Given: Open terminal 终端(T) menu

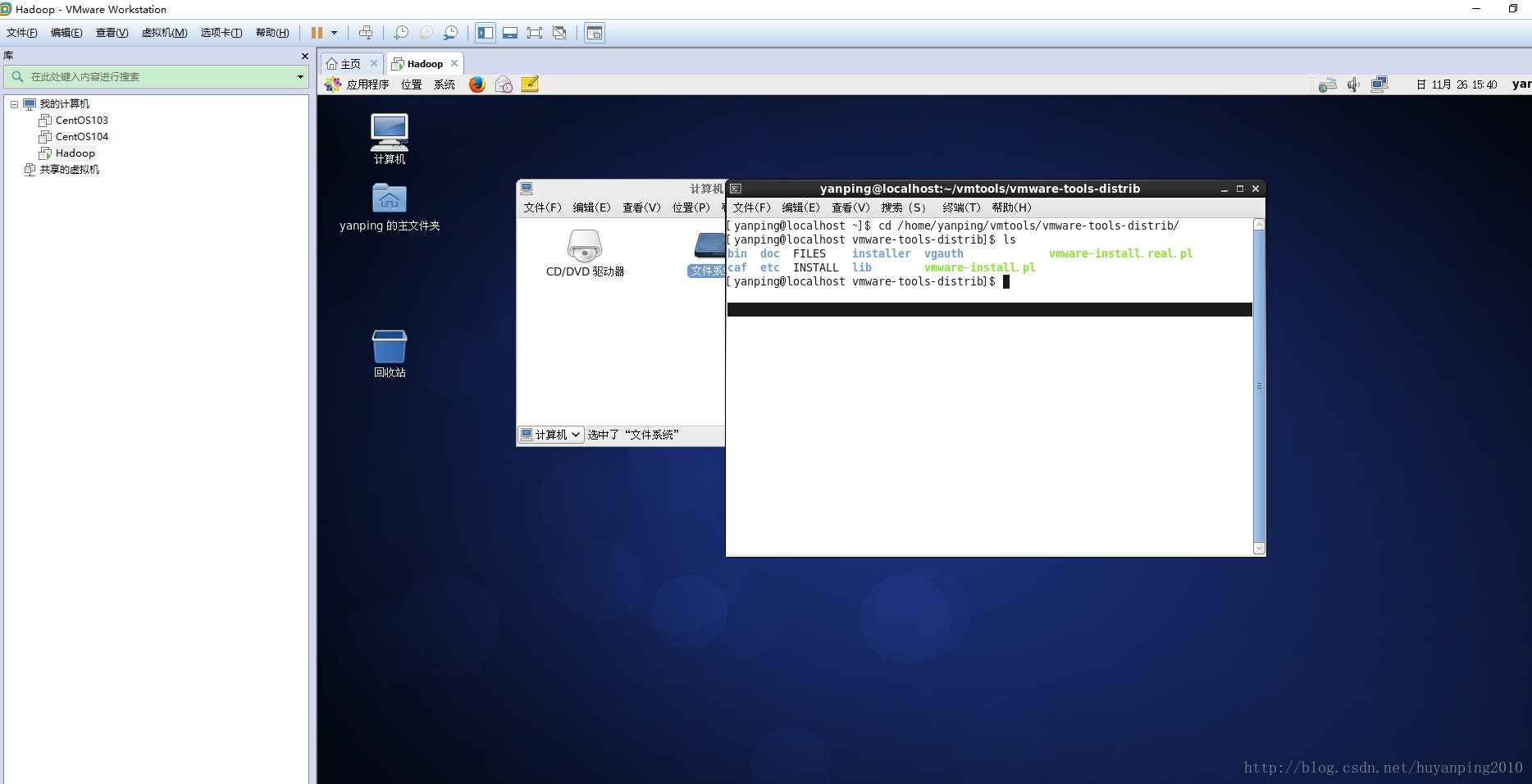Looking at the screenshot, I should pos(961,207).
